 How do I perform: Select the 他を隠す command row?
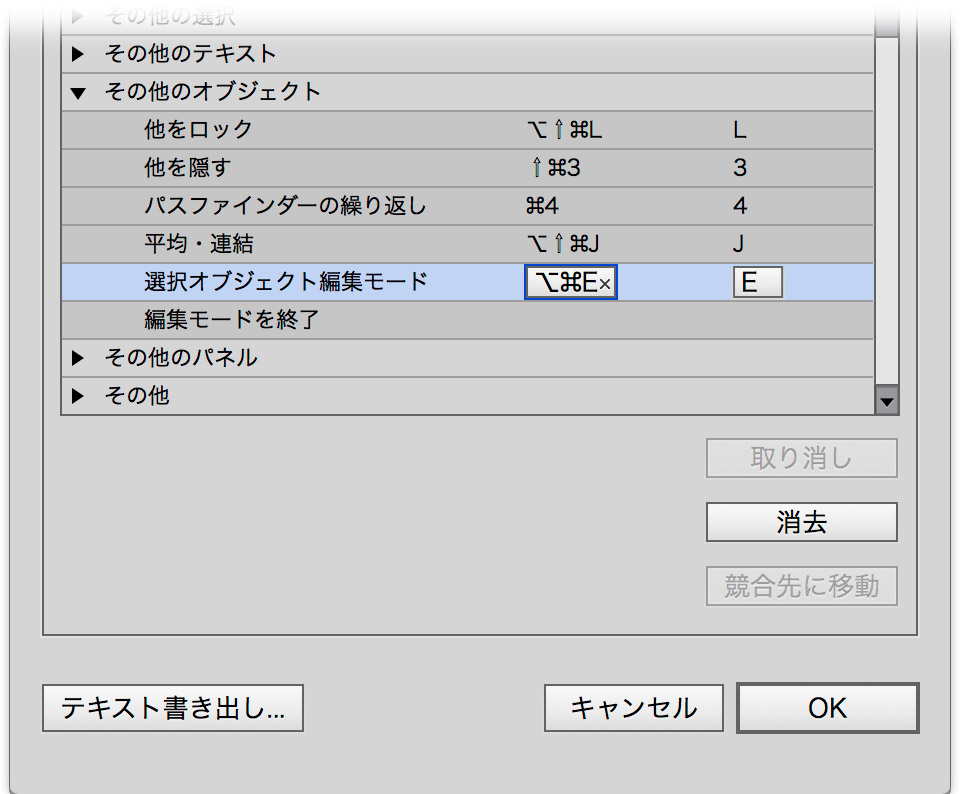click(x=467, y=168)
